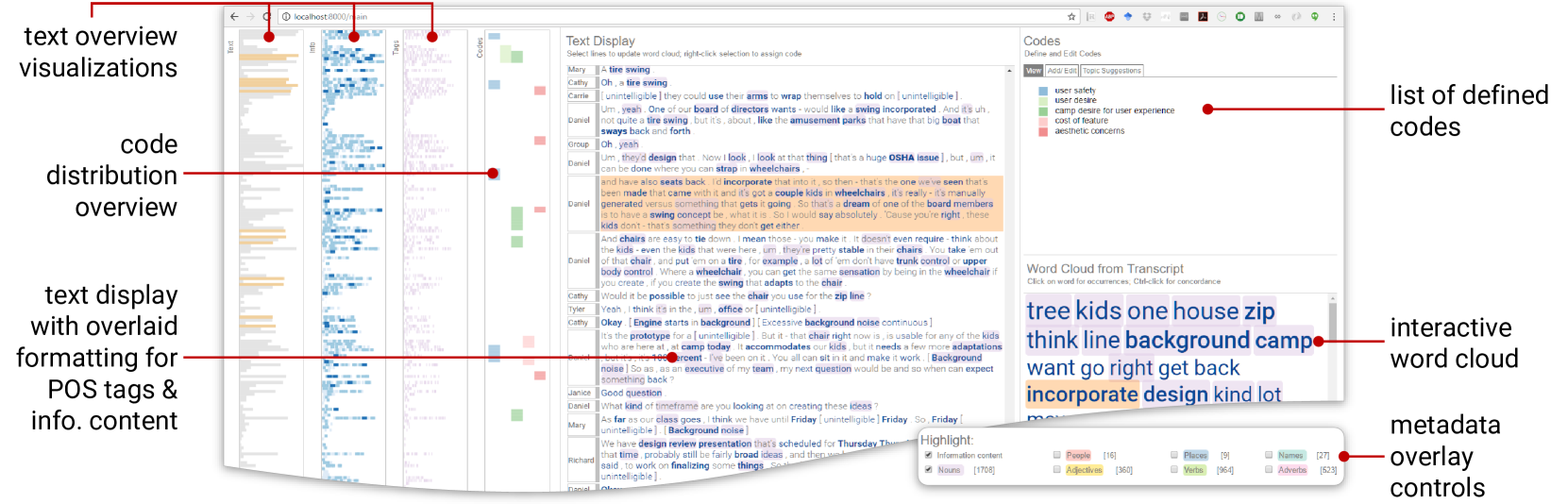Click the infinity symbol extension icon
This screenshot has height=504, width=1568.
[1277, 16]
